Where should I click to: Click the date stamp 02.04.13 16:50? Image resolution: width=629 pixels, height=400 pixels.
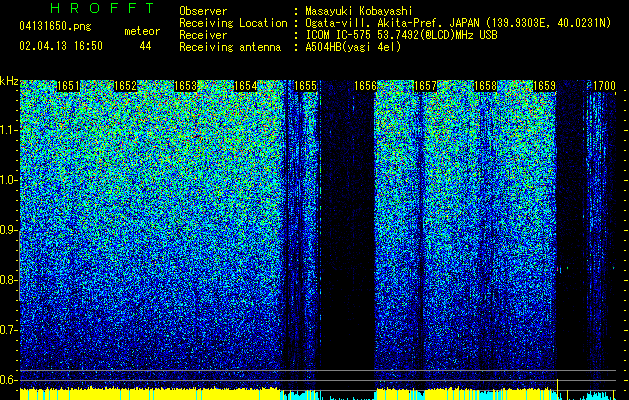tap(61, 46)
